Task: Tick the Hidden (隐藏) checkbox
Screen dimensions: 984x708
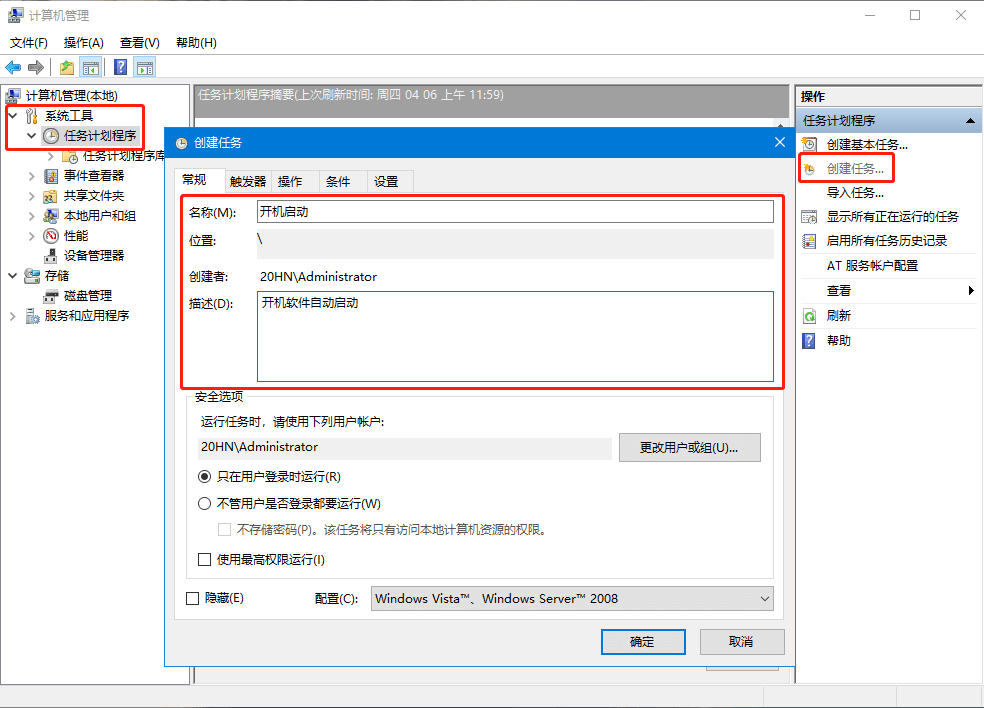Action: click(193, 598)
